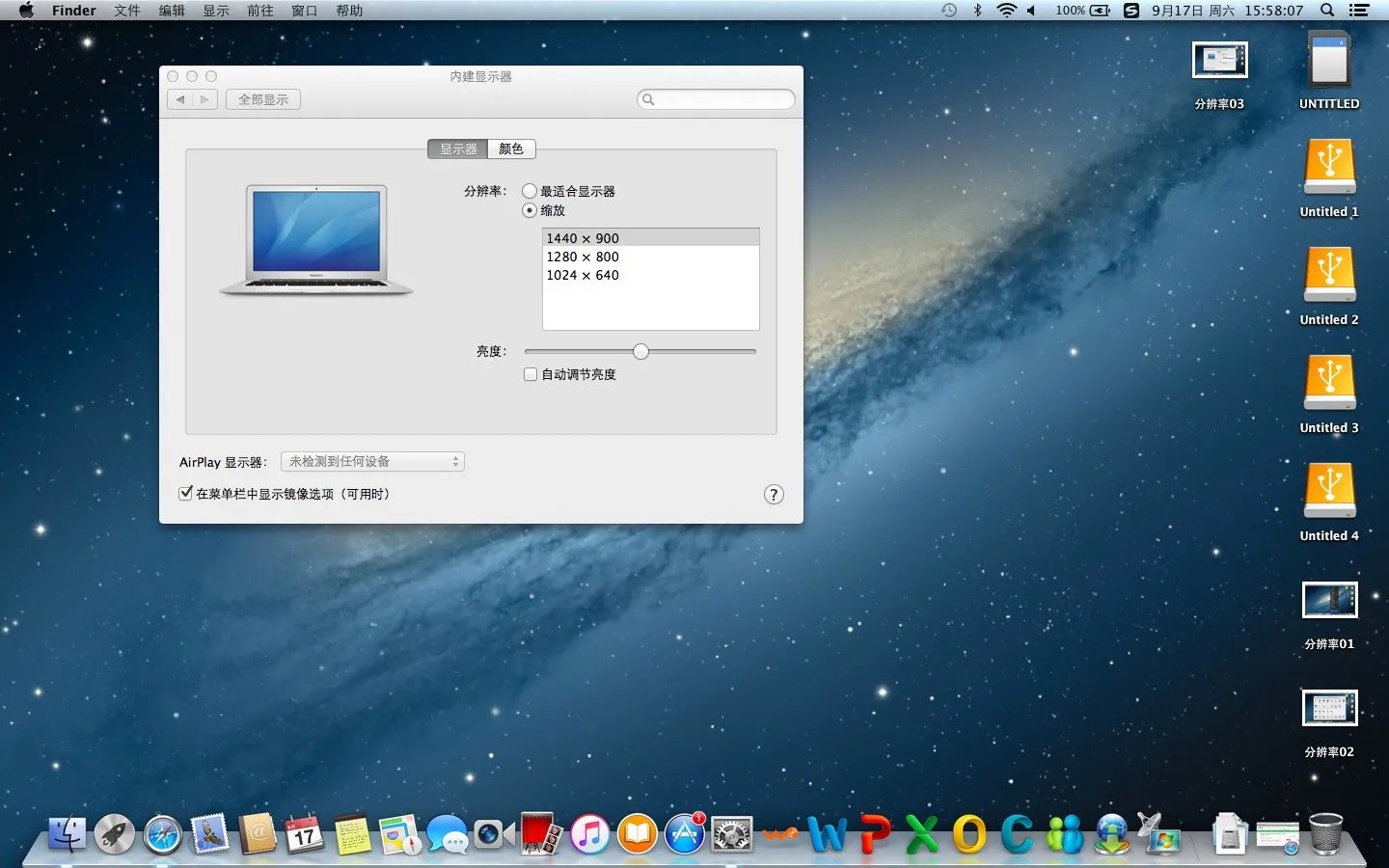The width and height of the screenshot is (1389, 868).
Task: Launch iTunes from the dock
Action: 589,834
